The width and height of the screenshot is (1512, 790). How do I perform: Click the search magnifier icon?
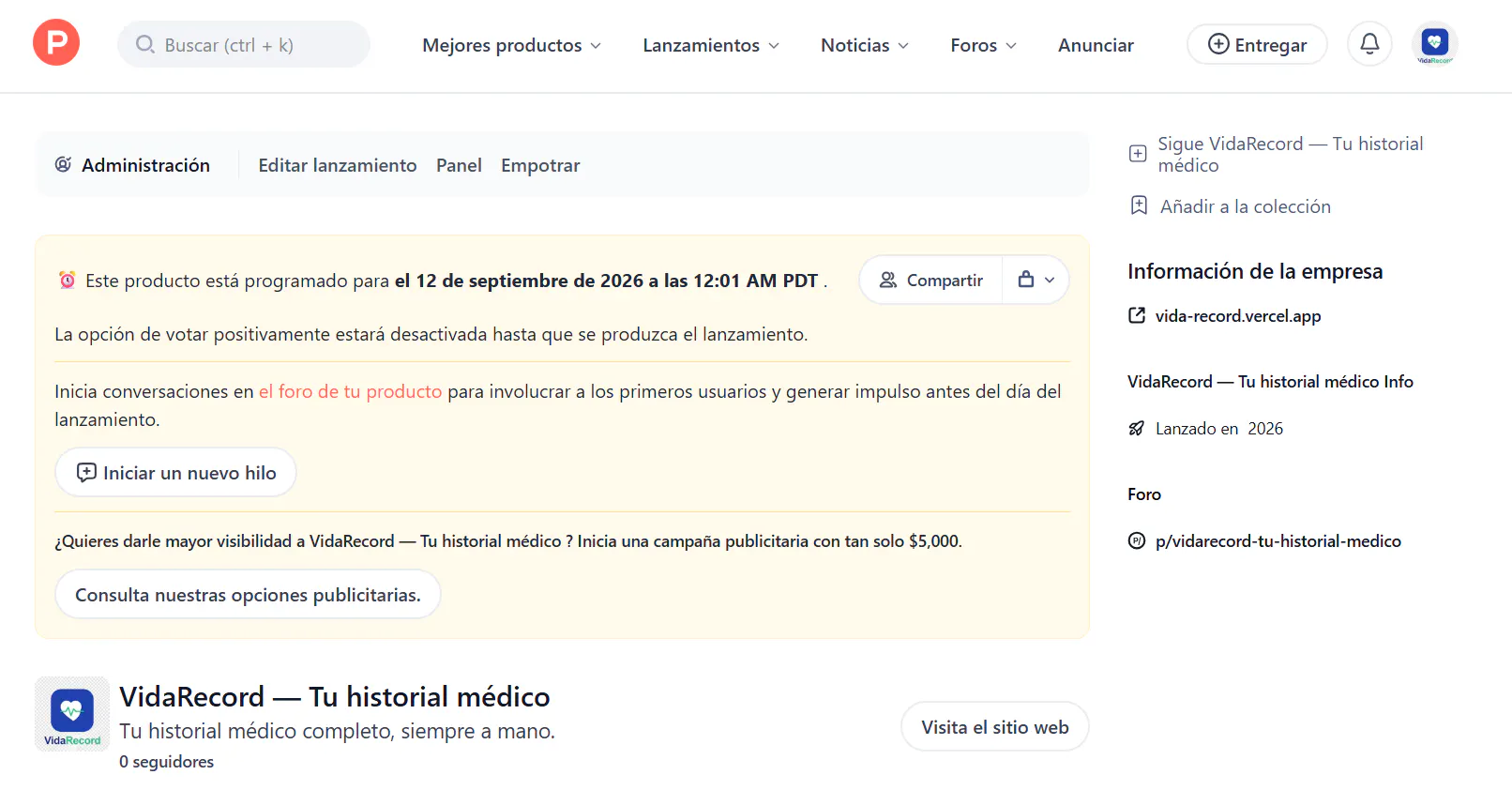click(145, 44)
